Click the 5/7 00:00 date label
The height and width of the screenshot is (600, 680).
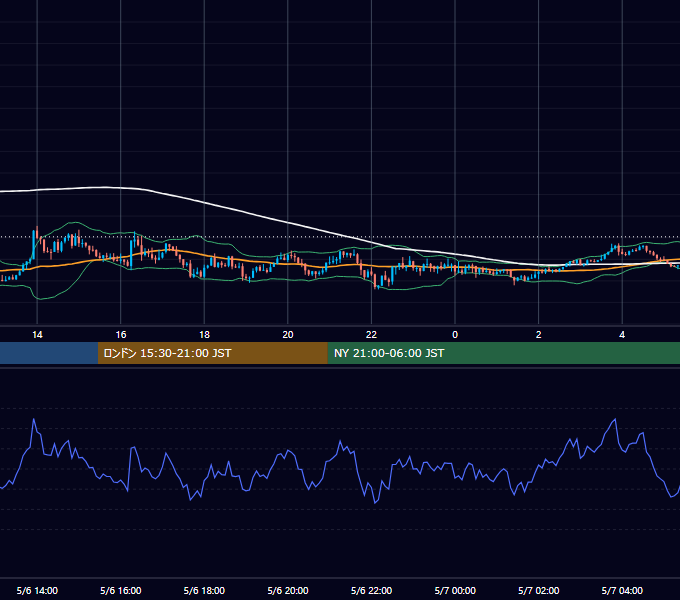pos(455,590)
